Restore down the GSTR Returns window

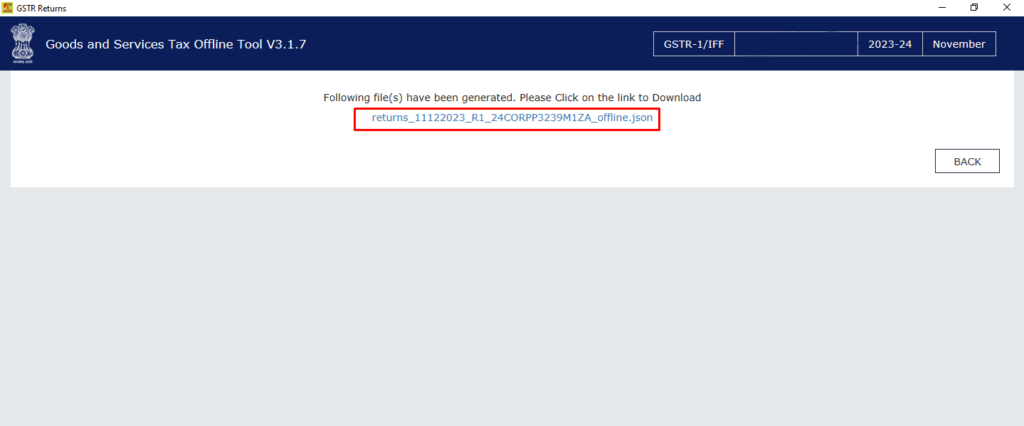point(974,8)
